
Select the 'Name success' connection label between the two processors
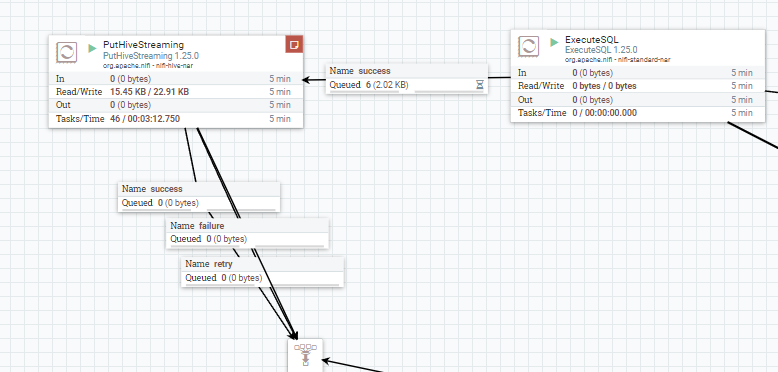click(360, 71)
